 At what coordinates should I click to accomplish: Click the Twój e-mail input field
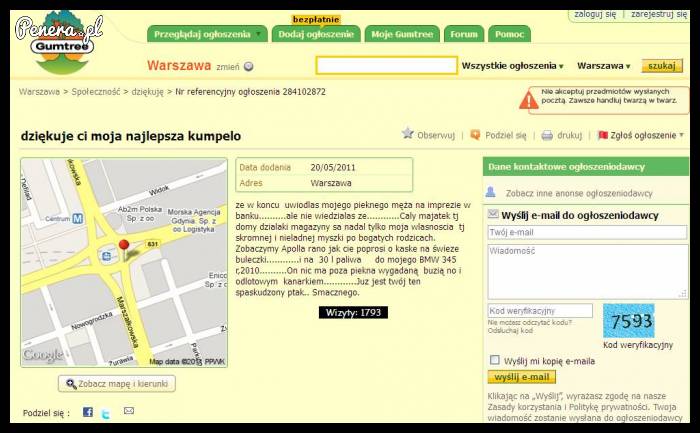587,232
